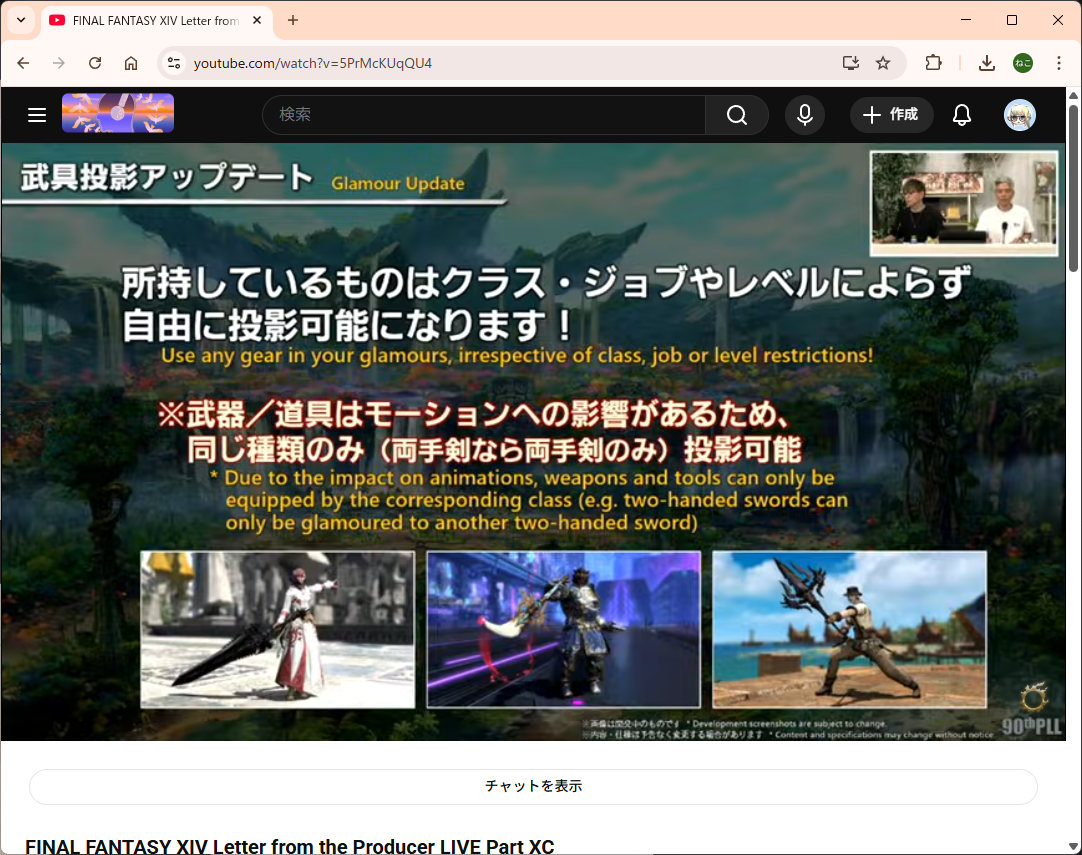
Task: Open the browser extensions puzzle icon
Action: pyautogui.click(x=933, y=63)
